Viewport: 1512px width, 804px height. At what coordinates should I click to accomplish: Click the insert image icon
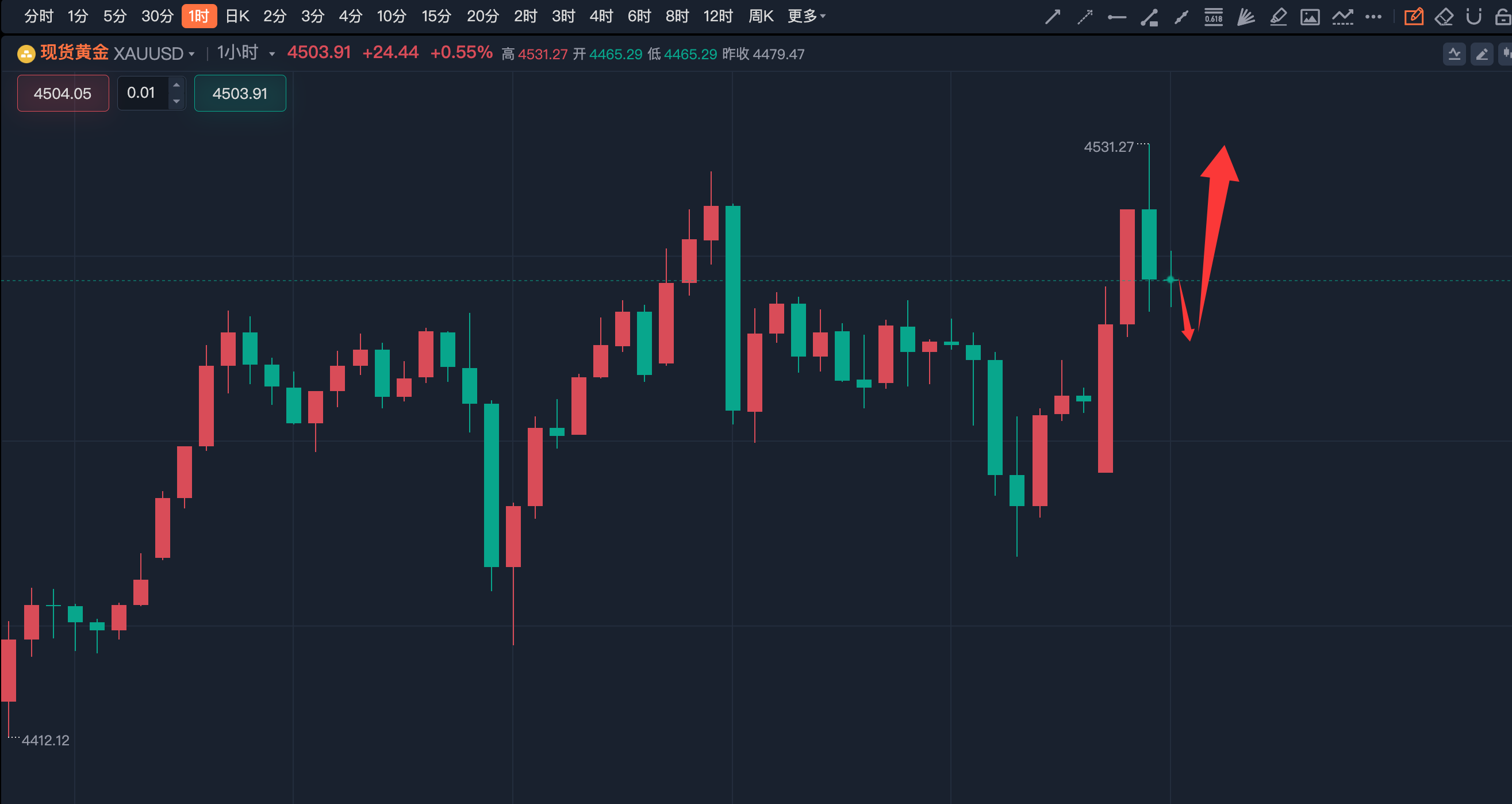point(1310,17)
